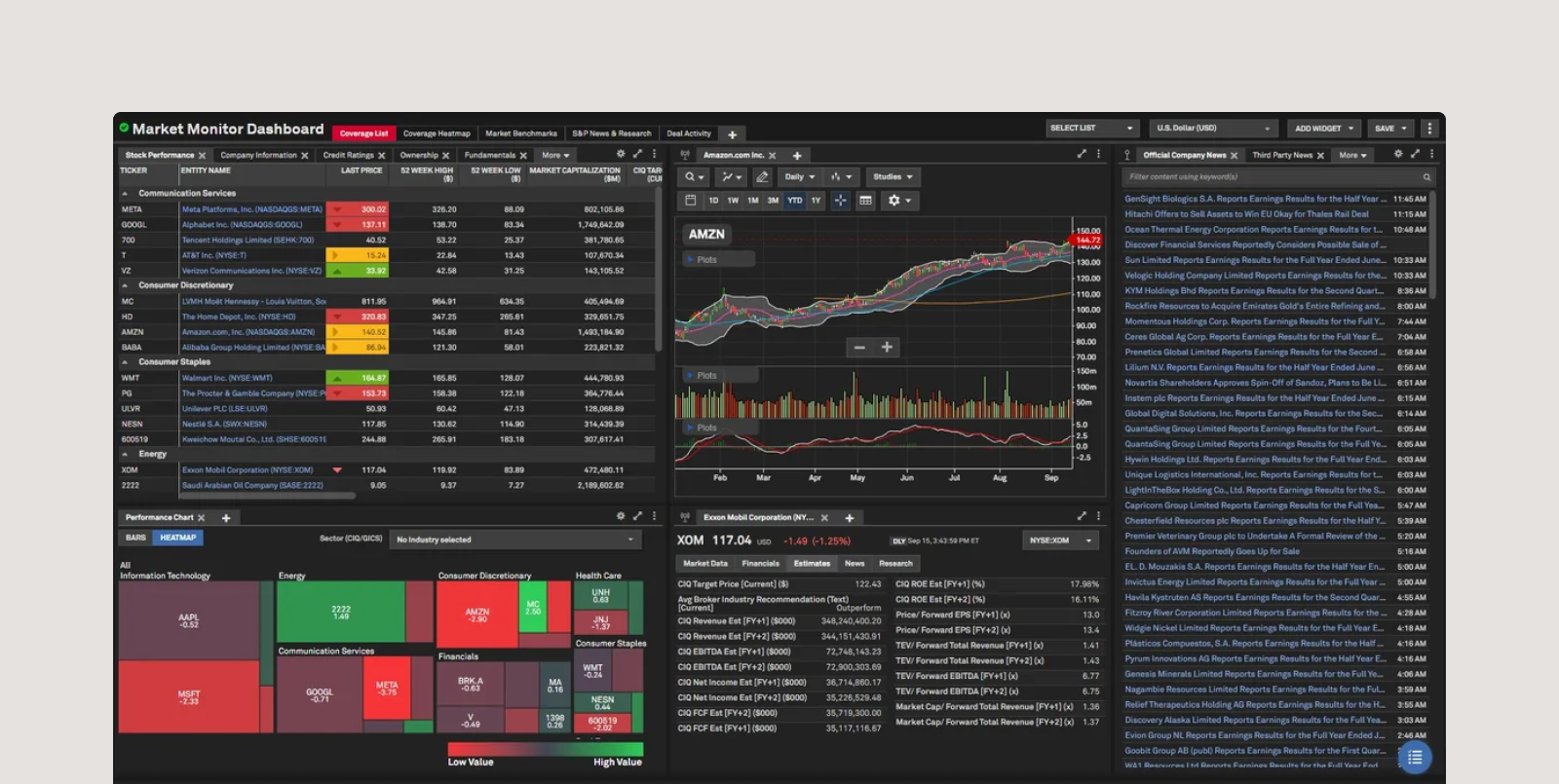Image resolution: width=1559 pixels, height=784 pixels.
Task: Close the Stock Performance tab
Action: coord(203,156)
